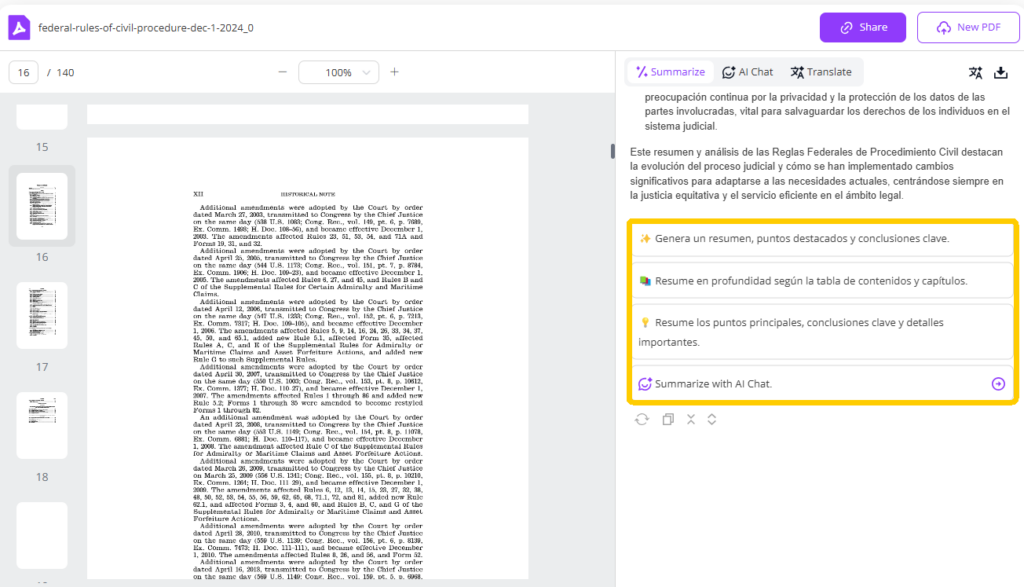This screenshot has width=1024, height=587.
Task: Open translation options via the top-right translate icon
Action: [974, 72]
